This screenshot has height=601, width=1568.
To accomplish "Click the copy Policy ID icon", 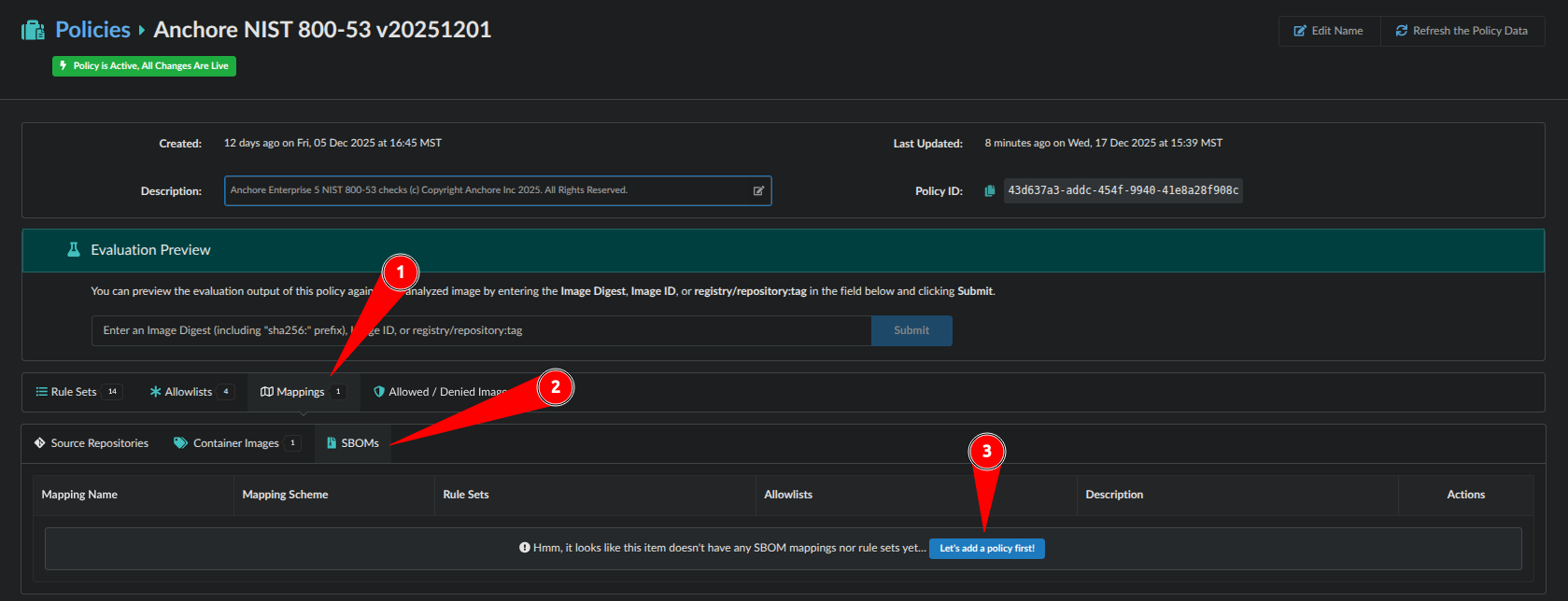I will pyautogui.click(x=989, y=191).
